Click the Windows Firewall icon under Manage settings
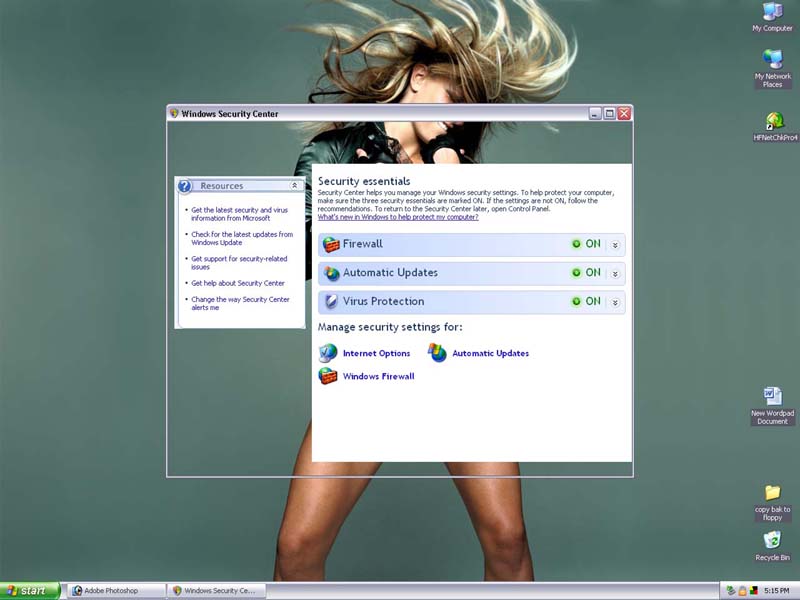 (x=328, y=376)
